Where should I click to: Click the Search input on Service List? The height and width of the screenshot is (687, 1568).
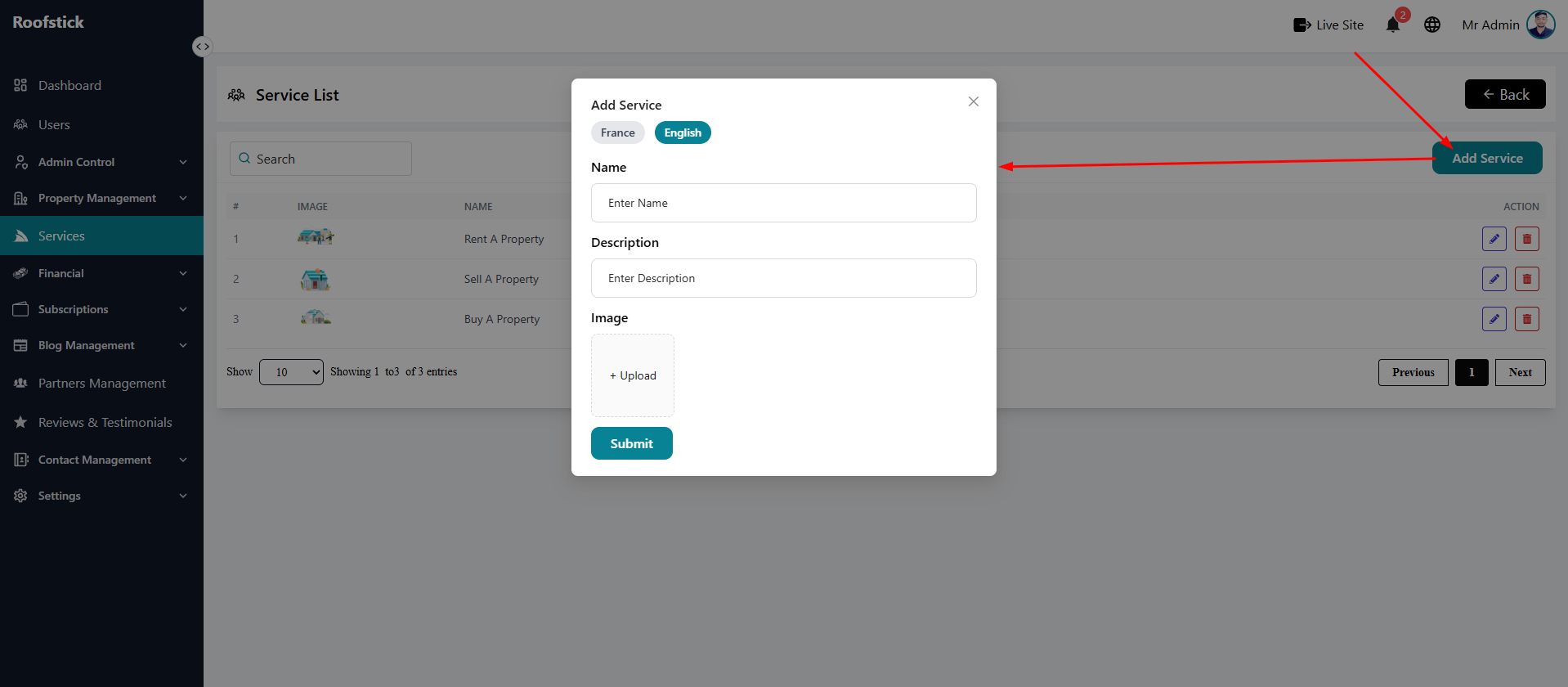click(320, 159)
